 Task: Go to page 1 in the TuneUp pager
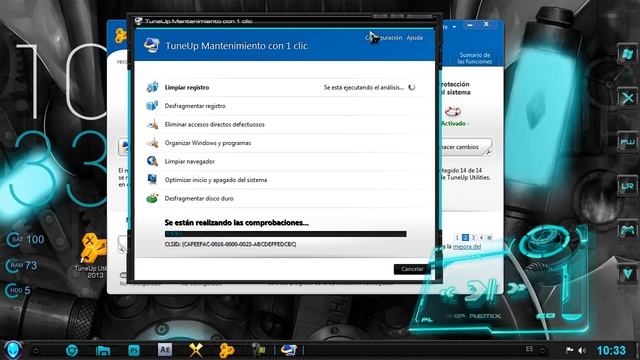(x=457, y=238)
